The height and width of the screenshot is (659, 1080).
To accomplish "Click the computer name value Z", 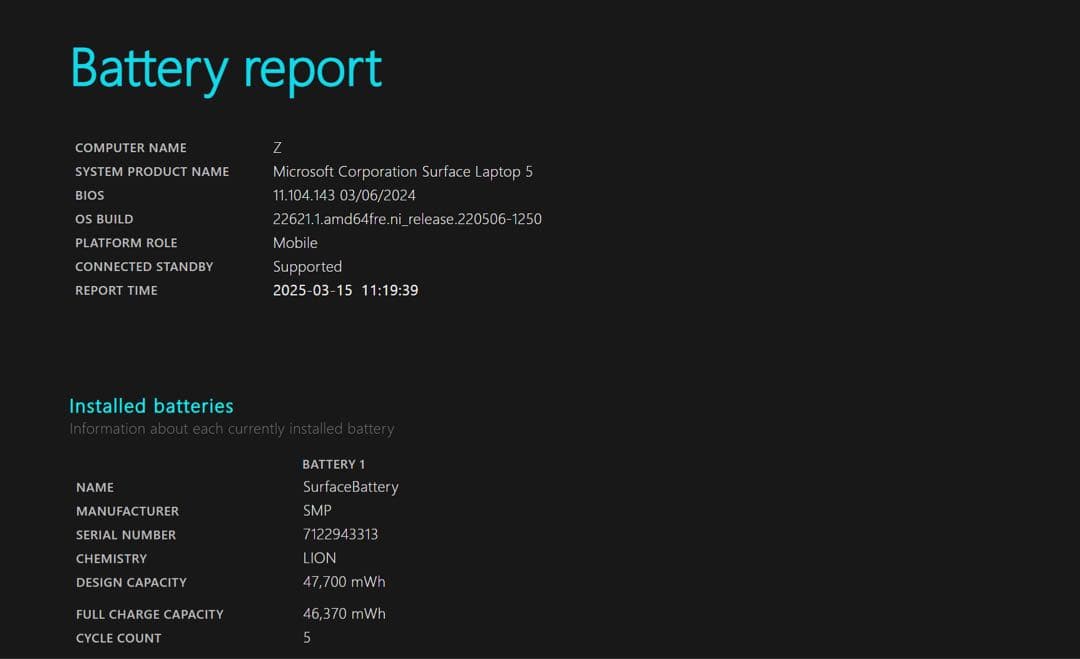I will point(278,147).
